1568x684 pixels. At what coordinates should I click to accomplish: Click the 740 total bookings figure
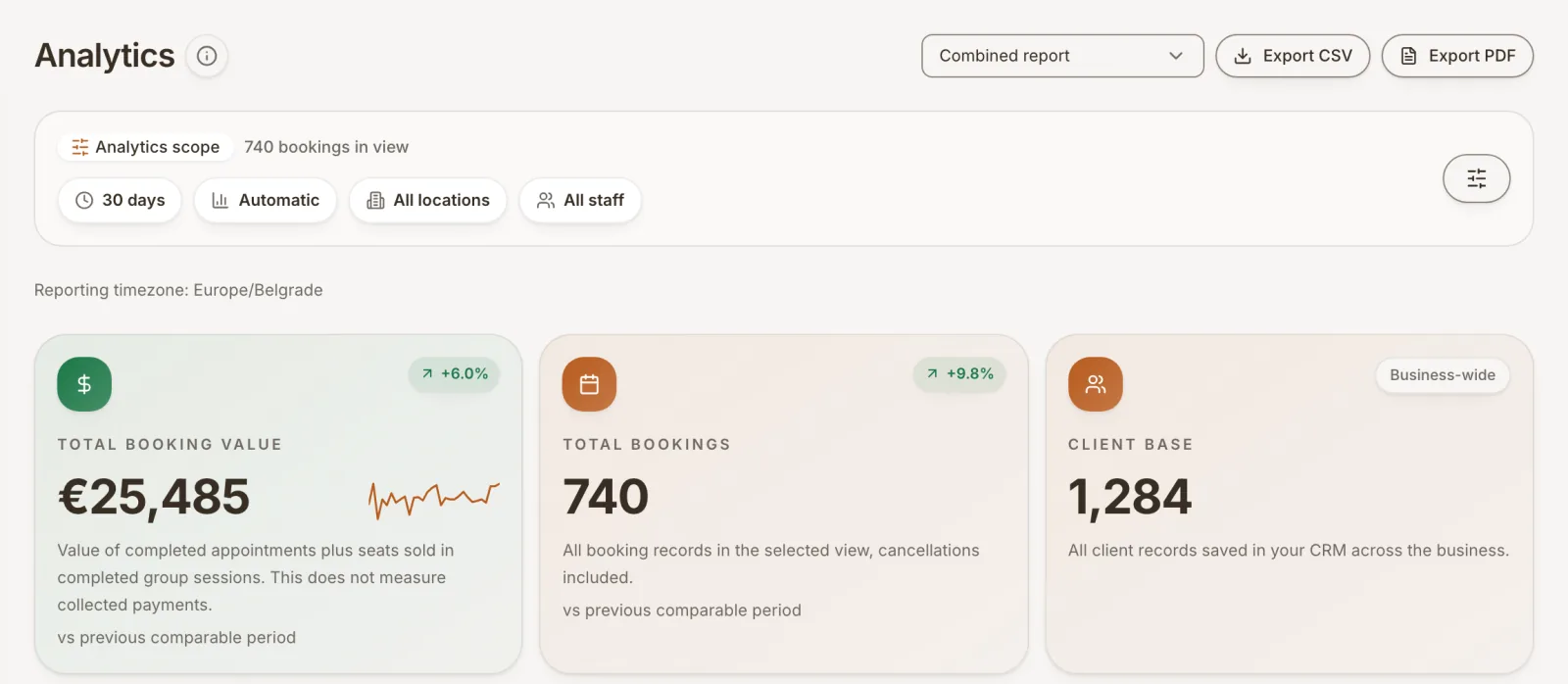(x=606, y=497)
